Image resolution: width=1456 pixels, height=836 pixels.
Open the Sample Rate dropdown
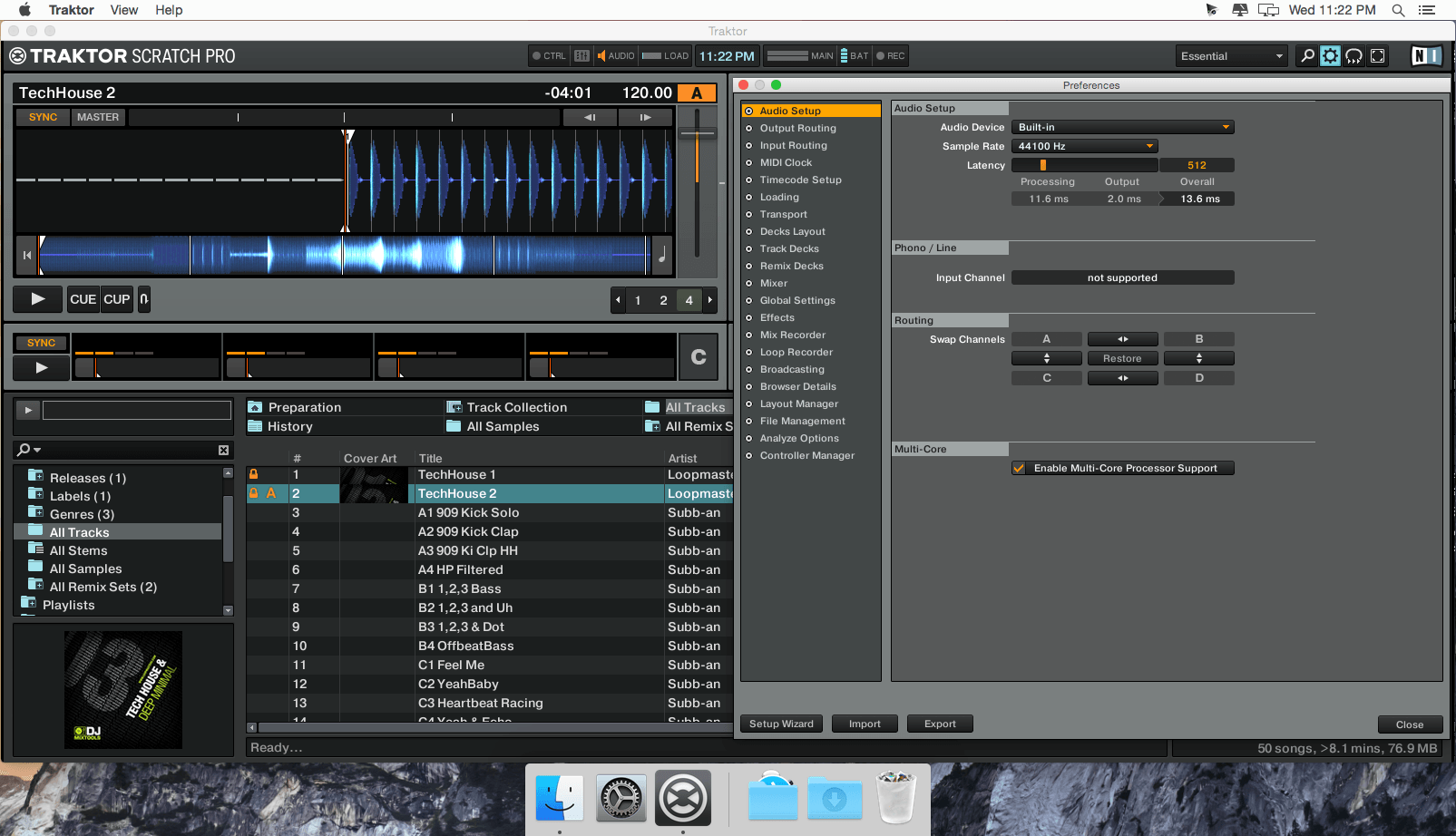pyautogui.click(x=1085, y=146)
